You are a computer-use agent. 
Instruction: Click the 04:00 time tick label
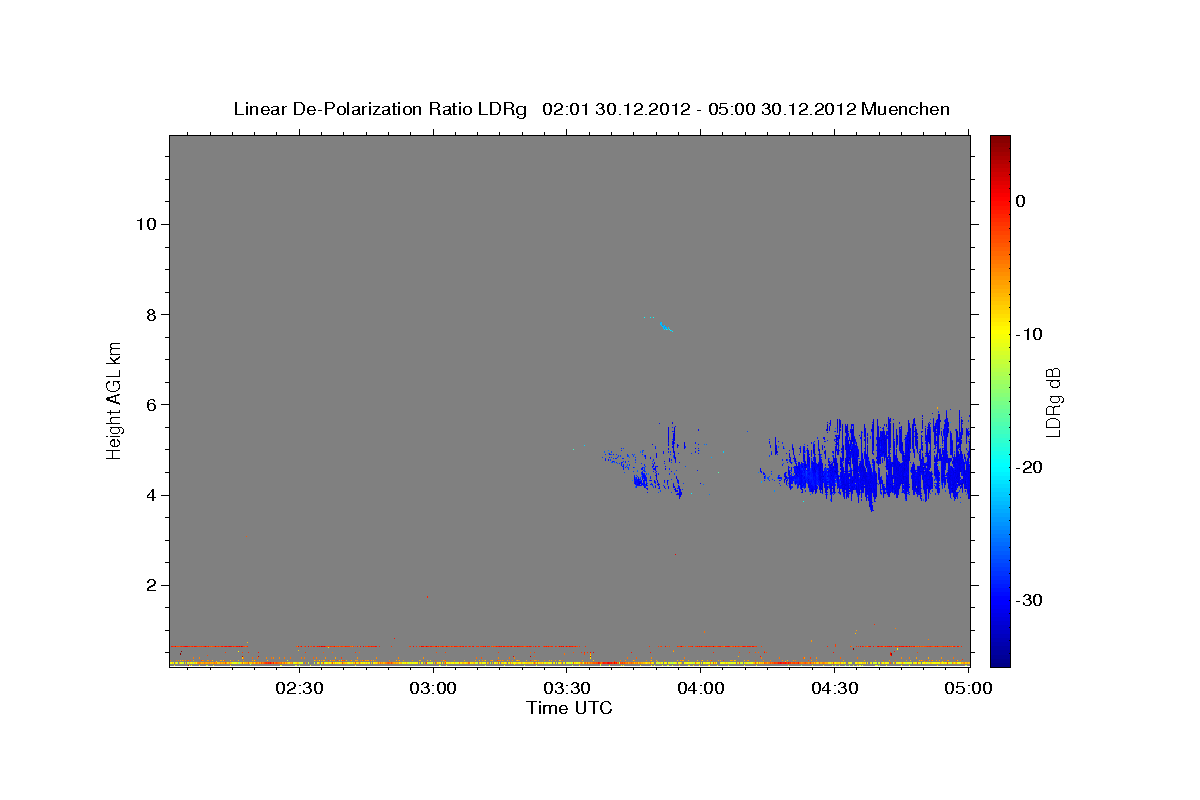click(701, 688)
